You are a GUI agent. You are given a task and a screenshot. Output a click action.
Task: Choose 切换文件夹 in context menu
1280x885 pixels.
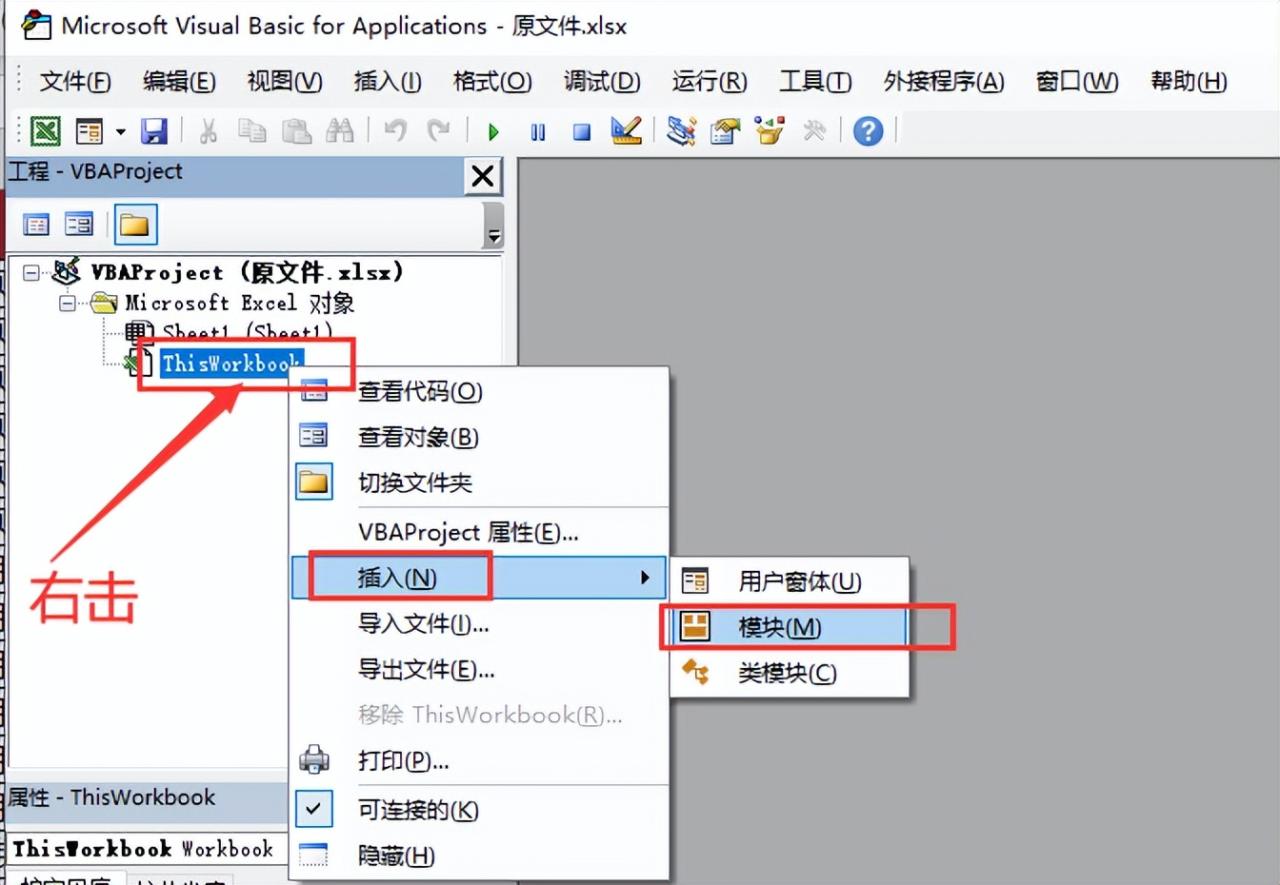click(480, 483)
